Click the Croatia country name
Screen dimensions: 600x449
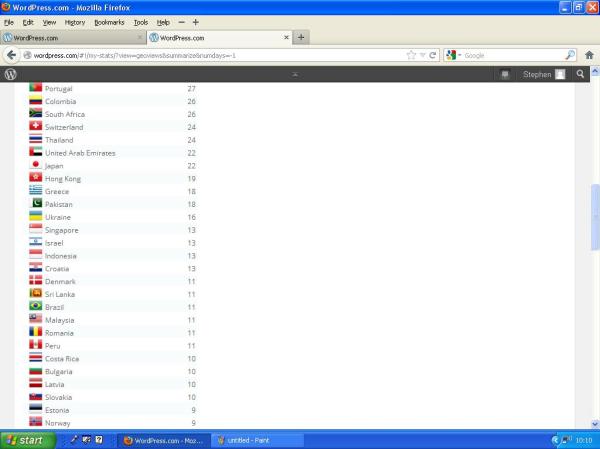(57, 269)
